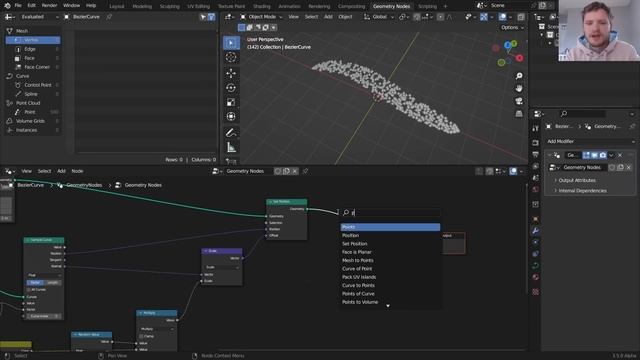Choose Set Position from search results

[390, 244]
